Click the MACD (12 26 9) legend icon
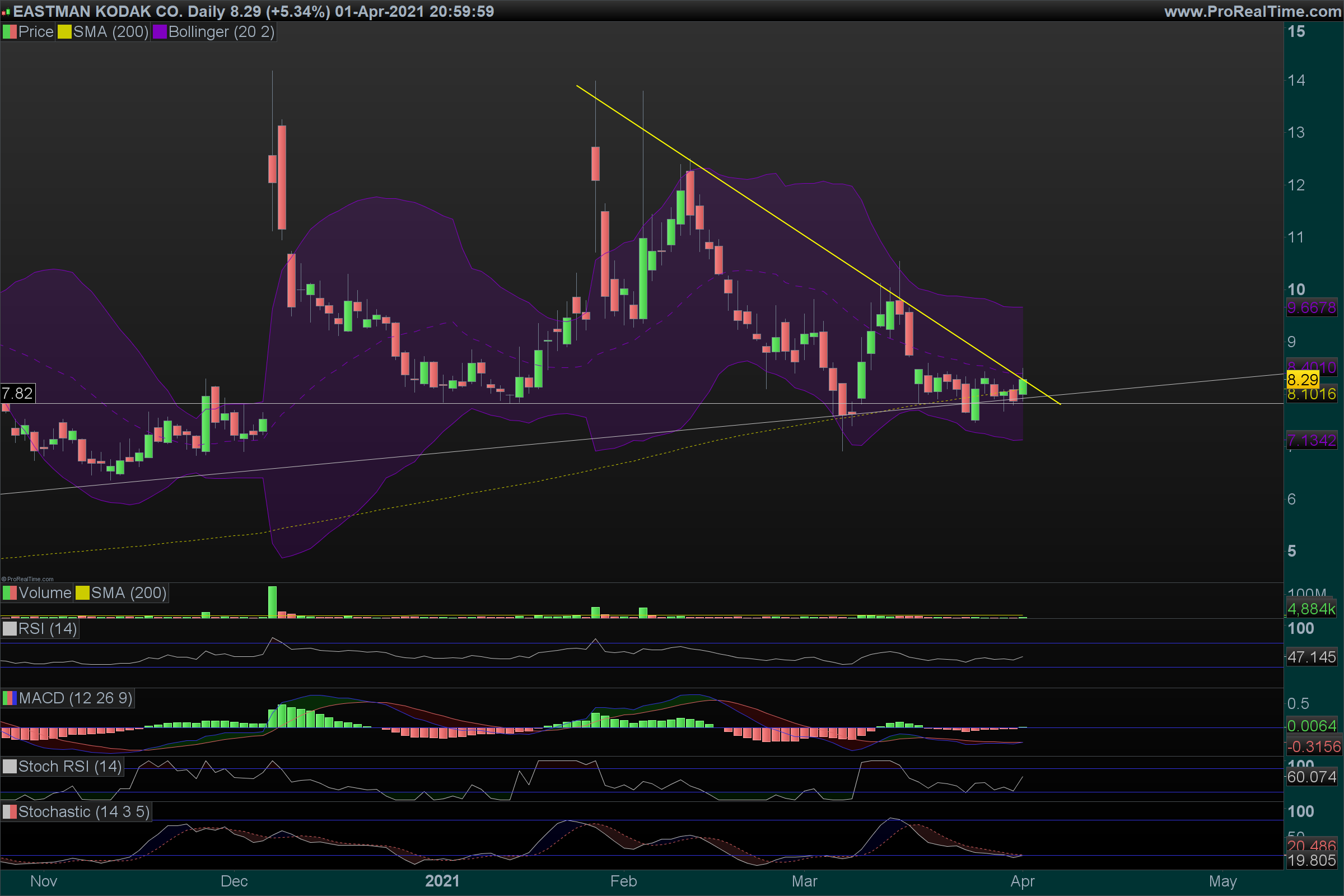The width and height of the screenshot is (1344, 896). pos(9,698)
